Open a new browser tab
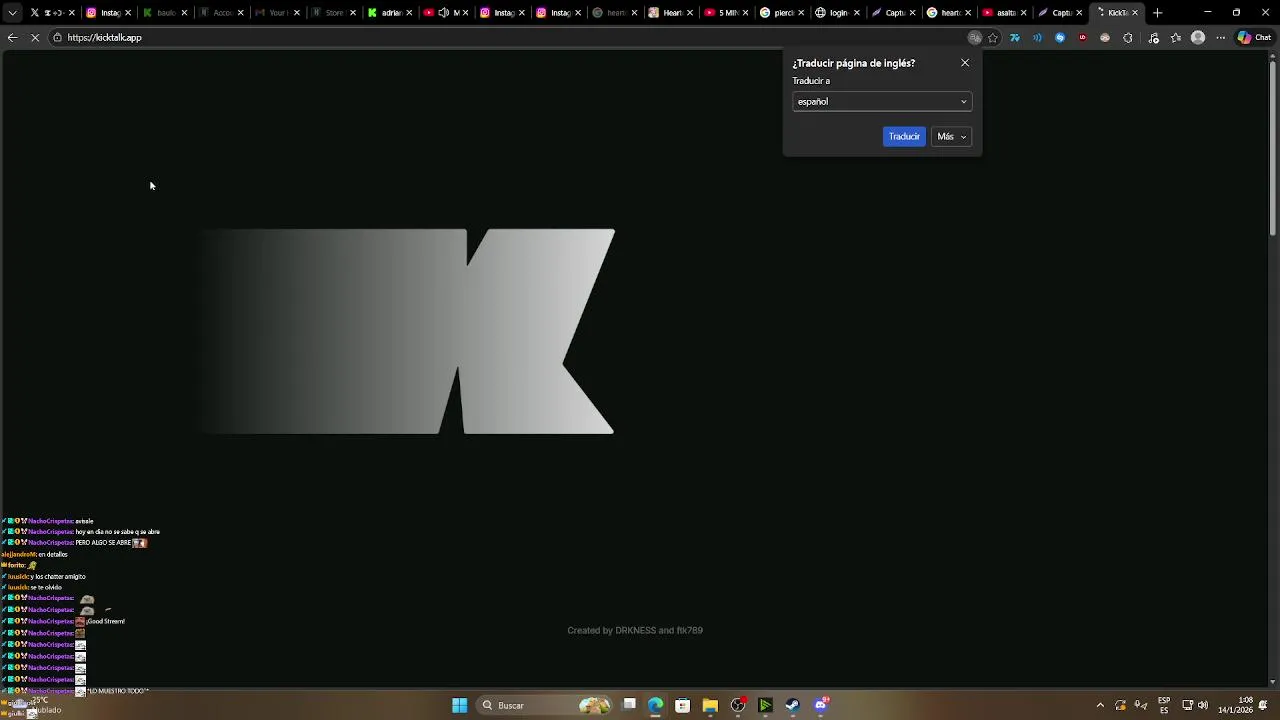1280x720 pixels. 1157,13
